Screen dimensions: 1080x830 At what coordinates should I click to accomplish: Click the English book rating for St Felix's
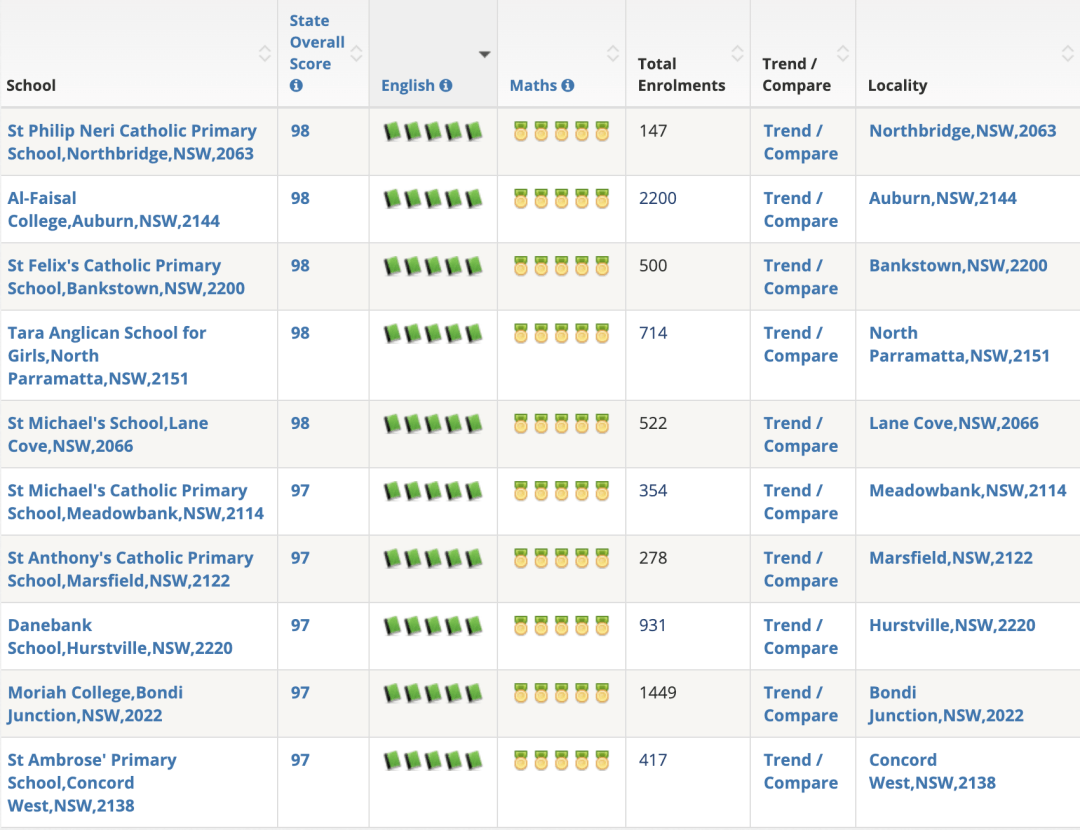433,266
